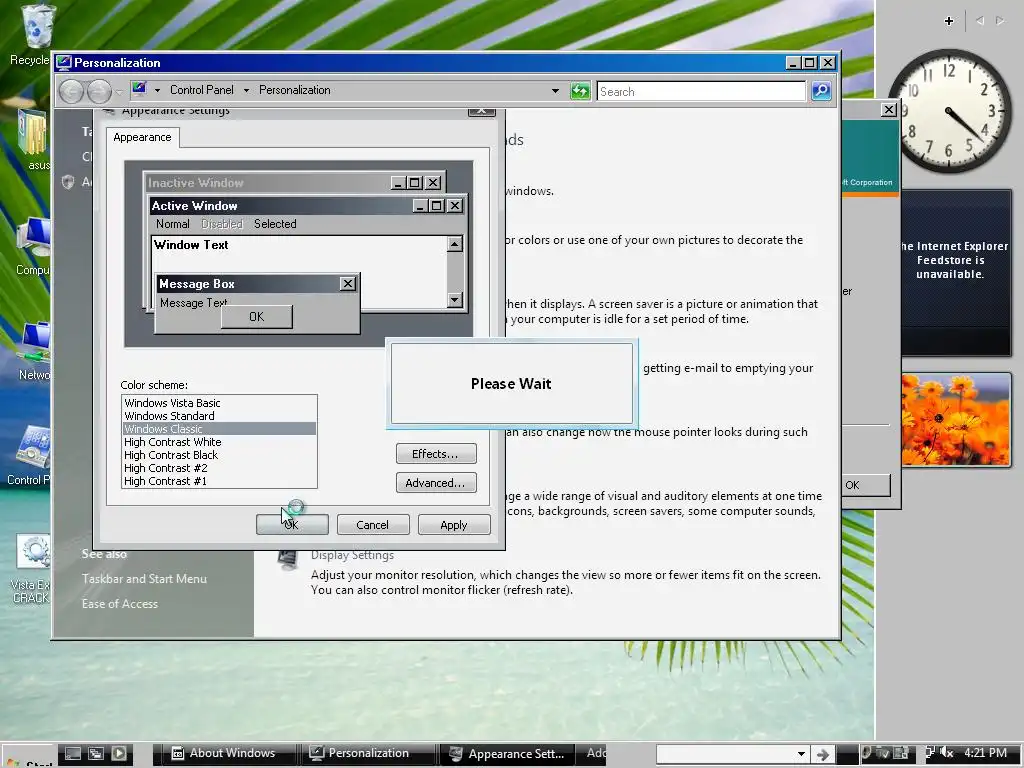Click the orange flowers slideshow gadget
The height and width of the screenshot is (768, 1024).
956,420
